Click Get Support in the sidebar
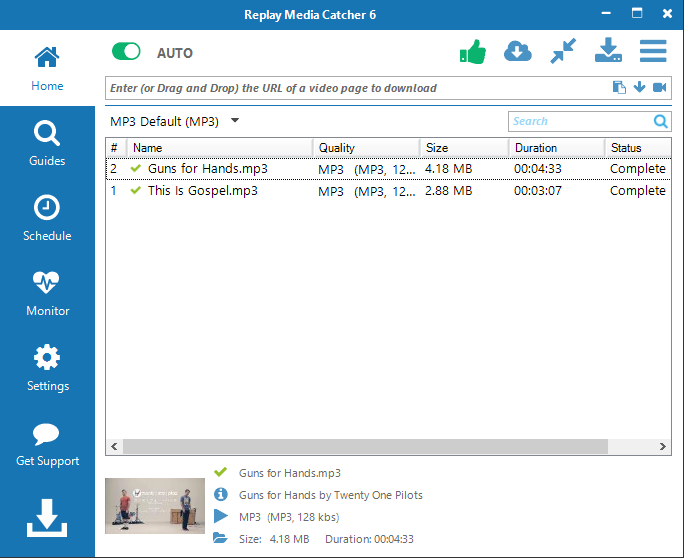The height and width of the screenshot is (558, 684). tap(47, 443)
